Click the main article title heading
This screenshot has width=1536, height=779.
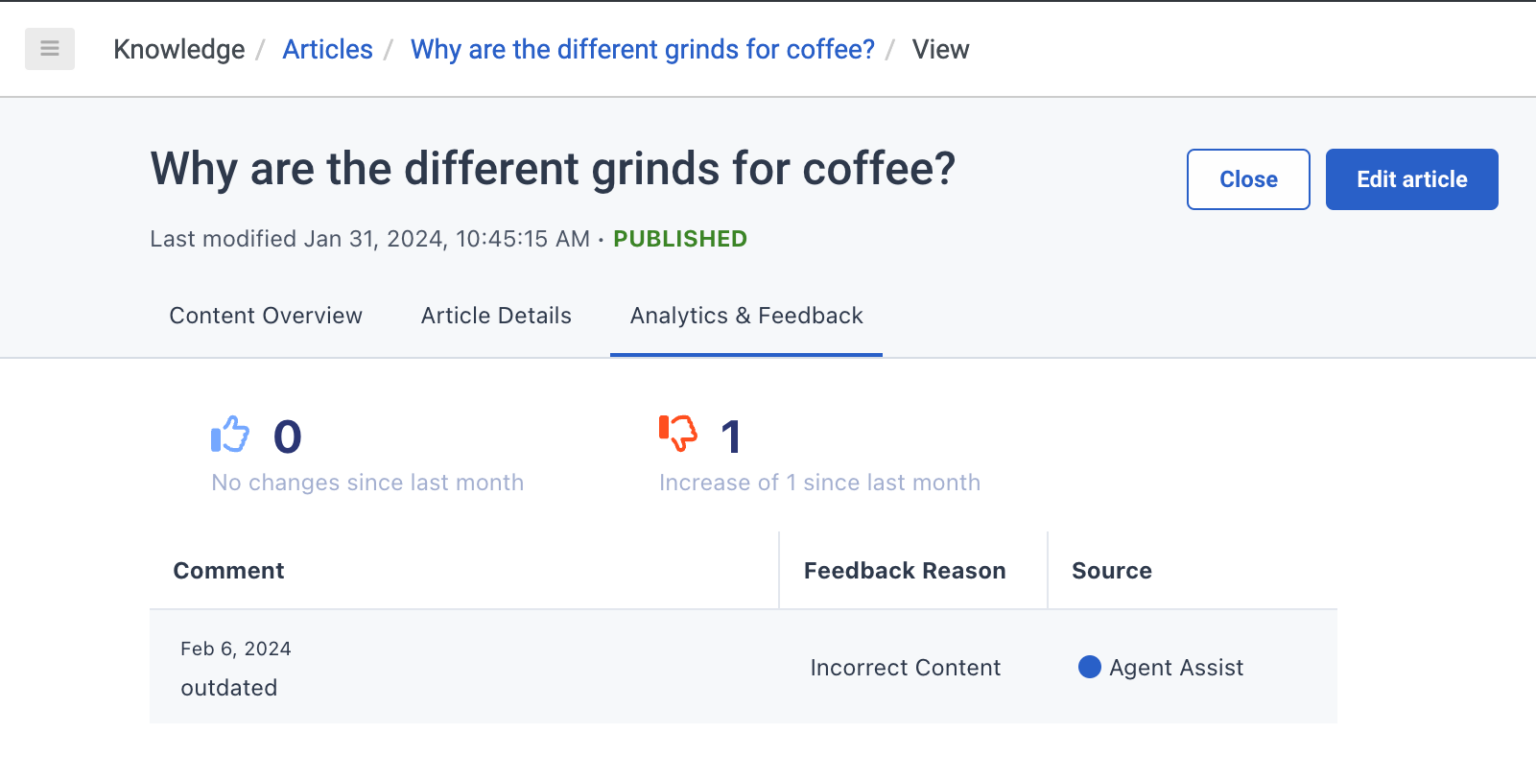(553, 169)
